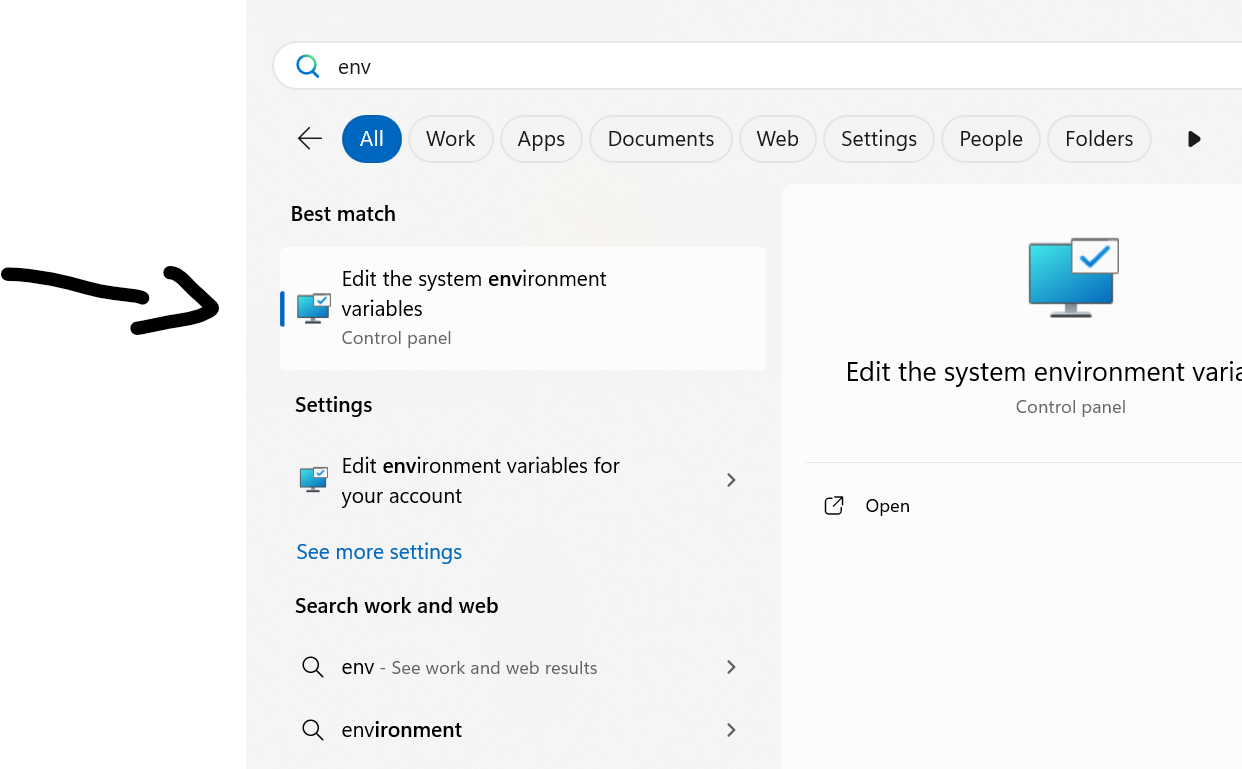Viewport: 1242px width, 769px height.
Task: Click magnifier icon beside 'environment' suggestion
Action: pyautogui.click(x=313, y=730)
